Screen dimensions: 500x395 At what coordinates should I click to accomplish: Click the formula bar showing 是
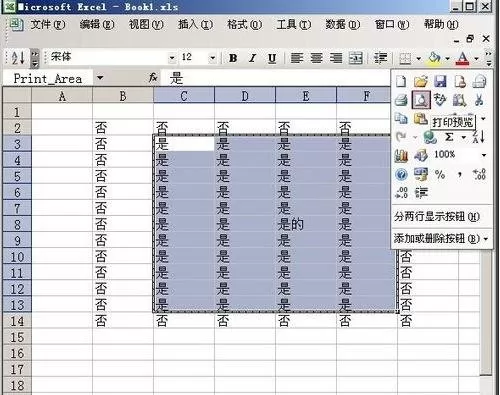[275, 78]
